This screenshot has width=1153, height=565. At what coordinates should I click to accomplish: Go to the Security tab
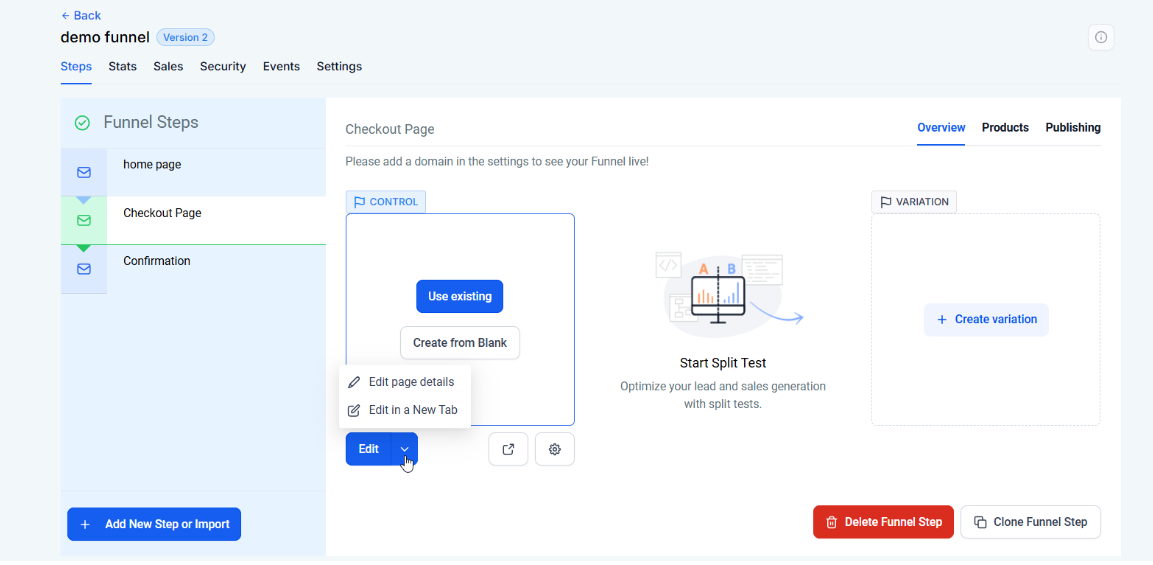pos(223,66)
